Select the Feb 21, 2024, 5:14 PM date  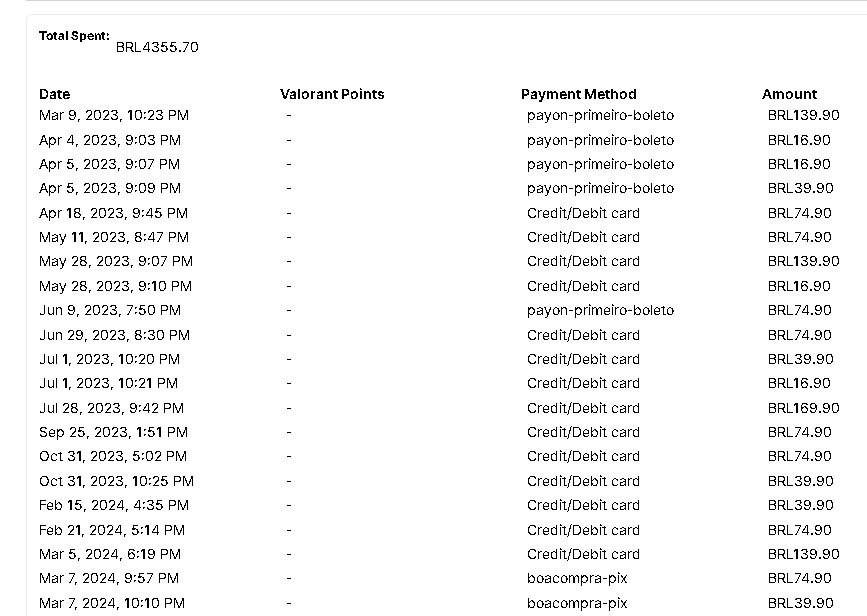coord(112,530)
